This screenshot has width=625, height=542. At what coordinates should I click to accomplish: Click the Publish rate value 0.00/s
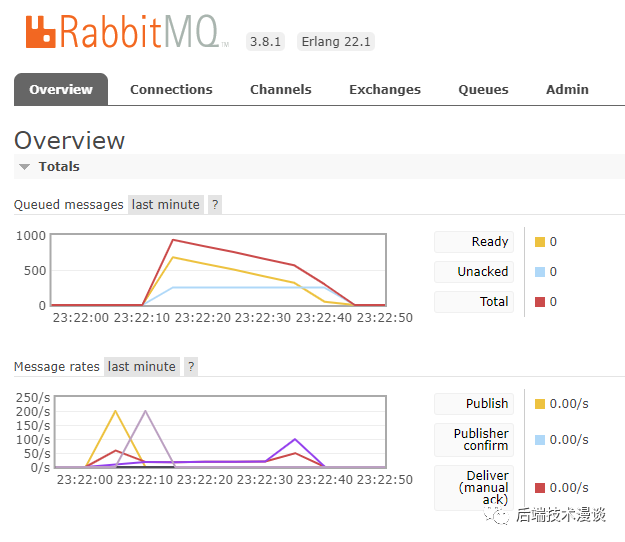point(569,404)
